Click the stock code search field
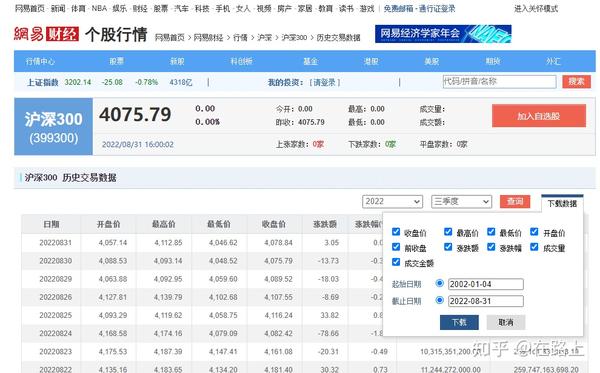This screenshot has width=600, height=373. (499, 81)
